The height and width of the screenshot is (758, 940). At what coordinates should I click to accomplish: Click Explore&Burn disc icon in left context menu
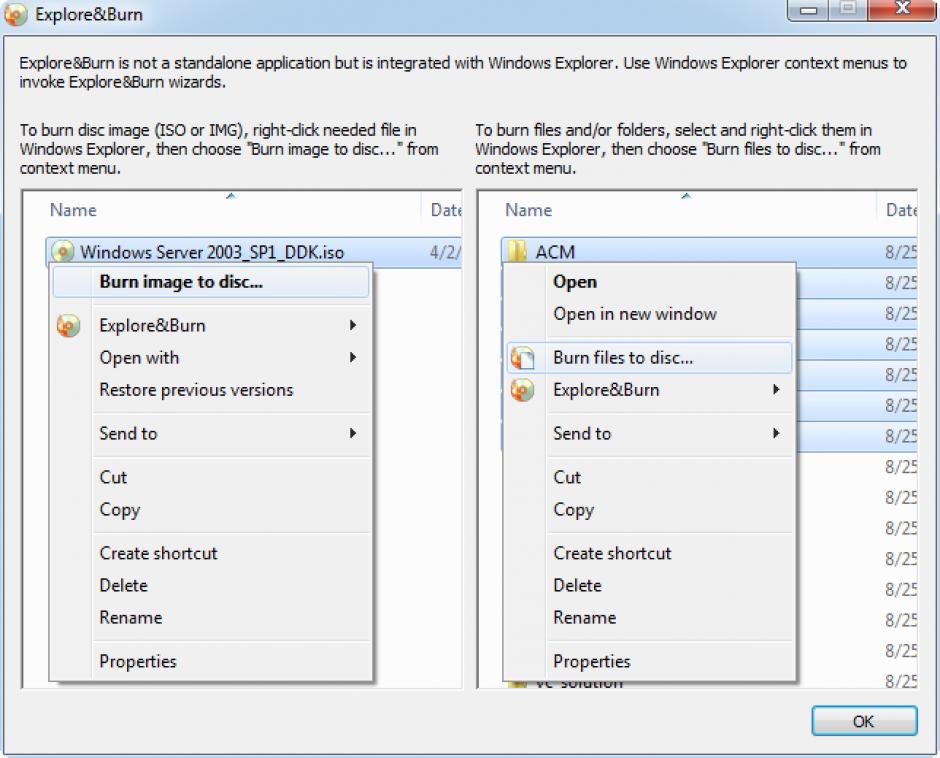click(x=68, y=326)
